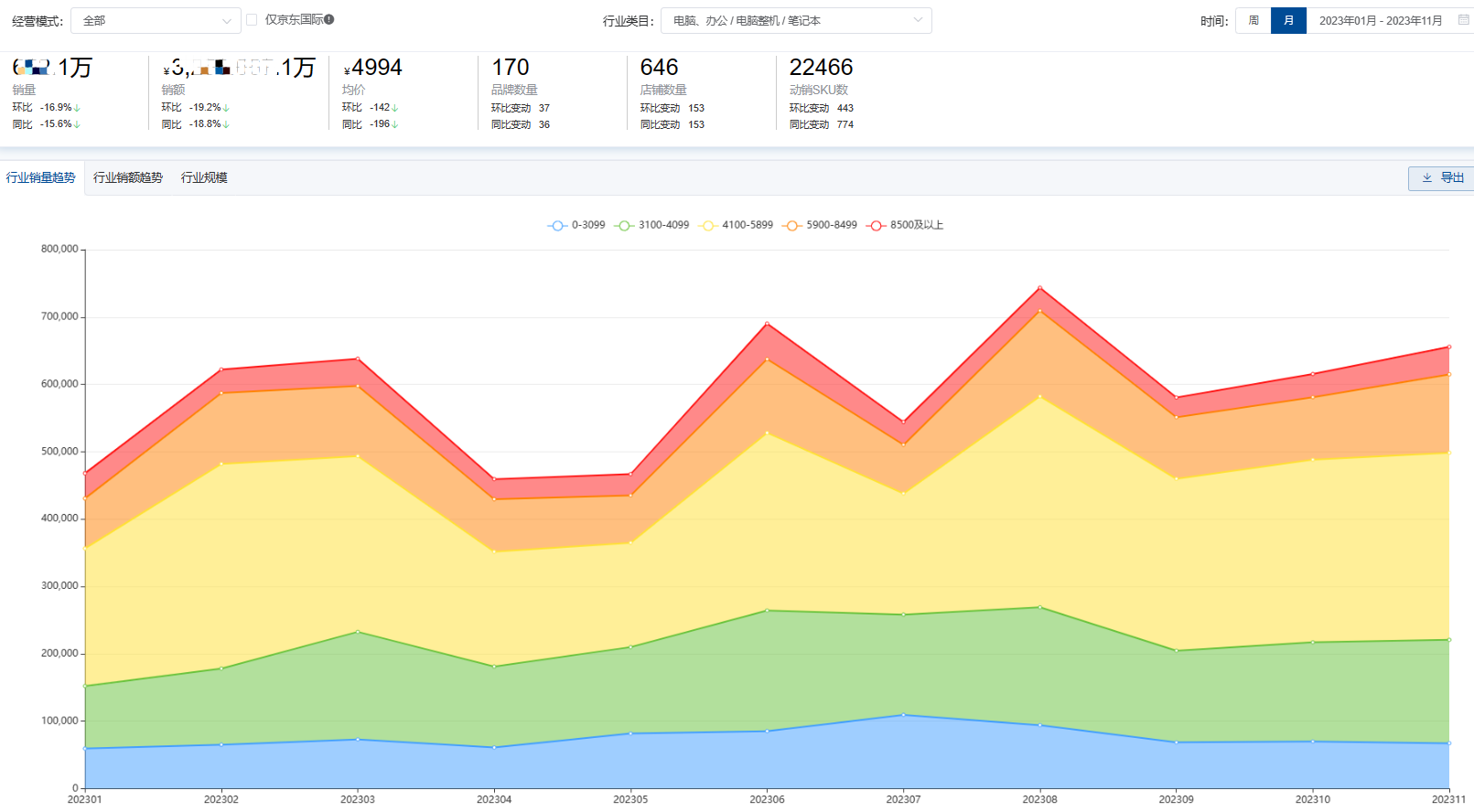The height and width of the screenshot is (812, 1474).
Task: Click the blue data point at 202307
Action: 903,715
